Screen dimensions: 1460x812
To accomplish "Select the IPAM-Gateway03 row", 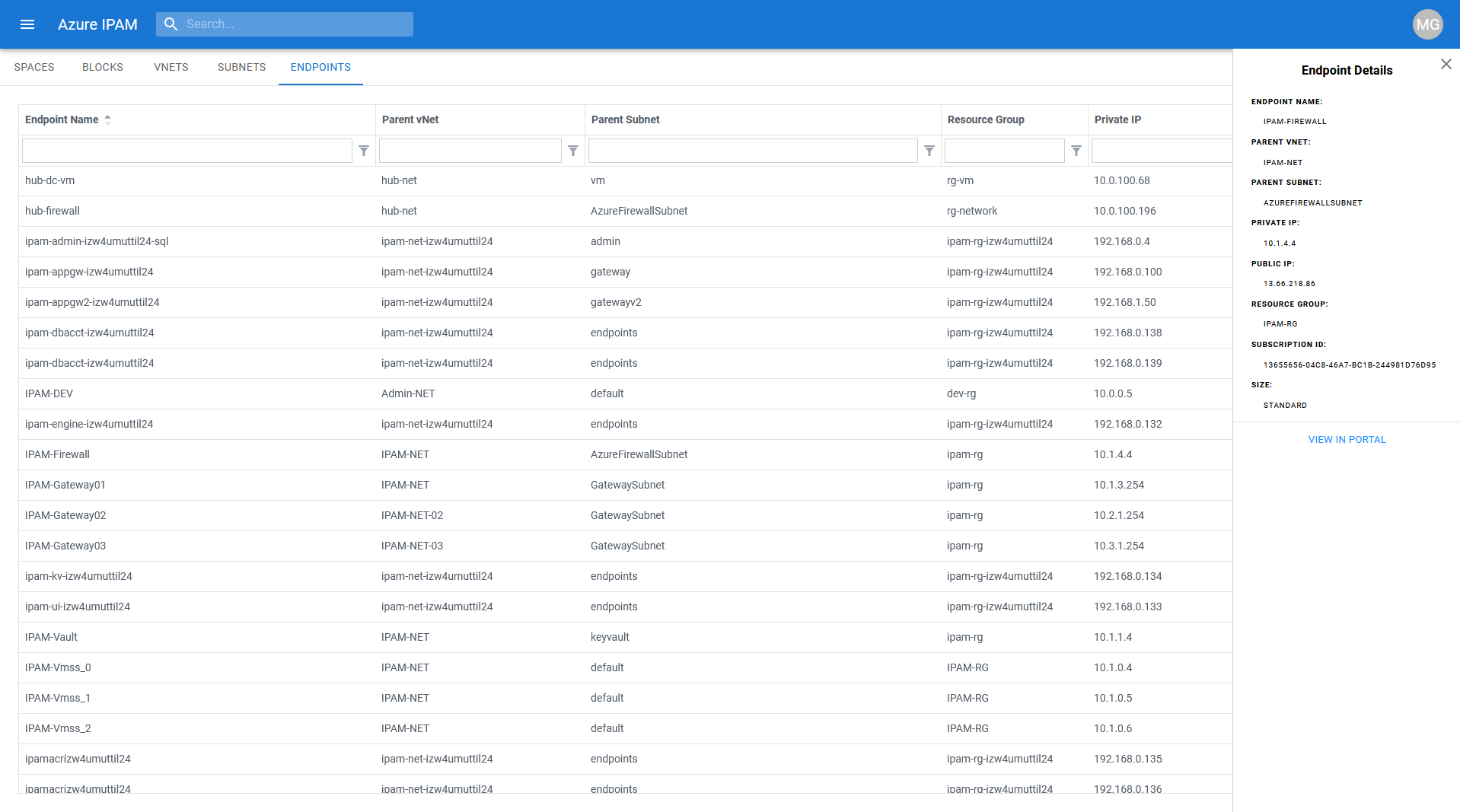I will [625, 546].
